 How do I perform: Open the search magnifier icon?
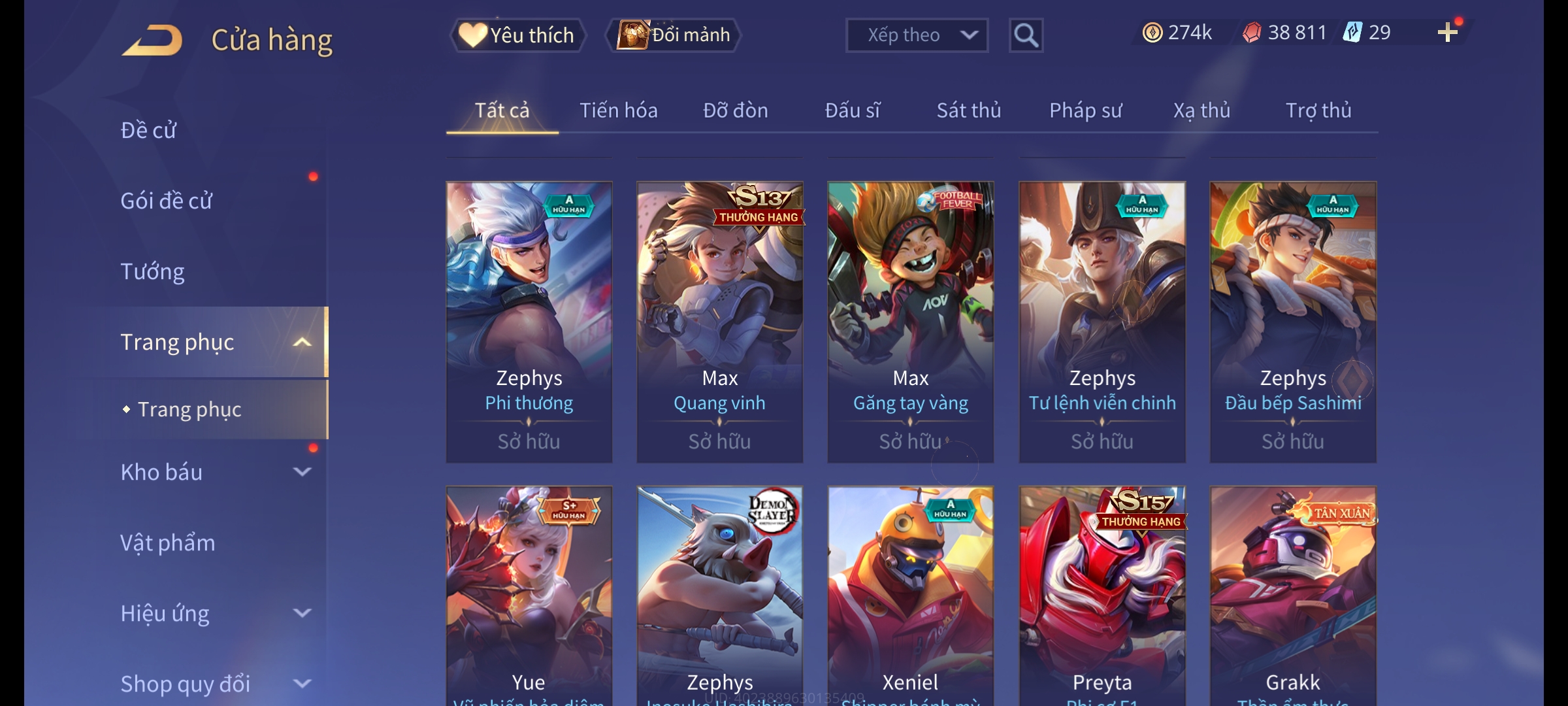pyautogui.click(x=1026, y=35)
